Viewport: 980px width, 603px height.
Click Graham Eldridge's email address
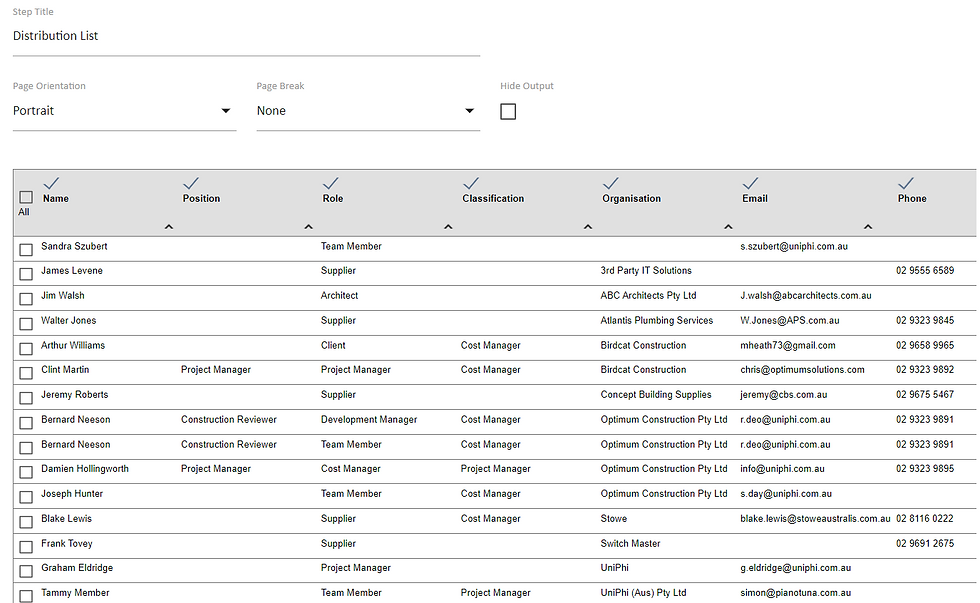[793, 567]
